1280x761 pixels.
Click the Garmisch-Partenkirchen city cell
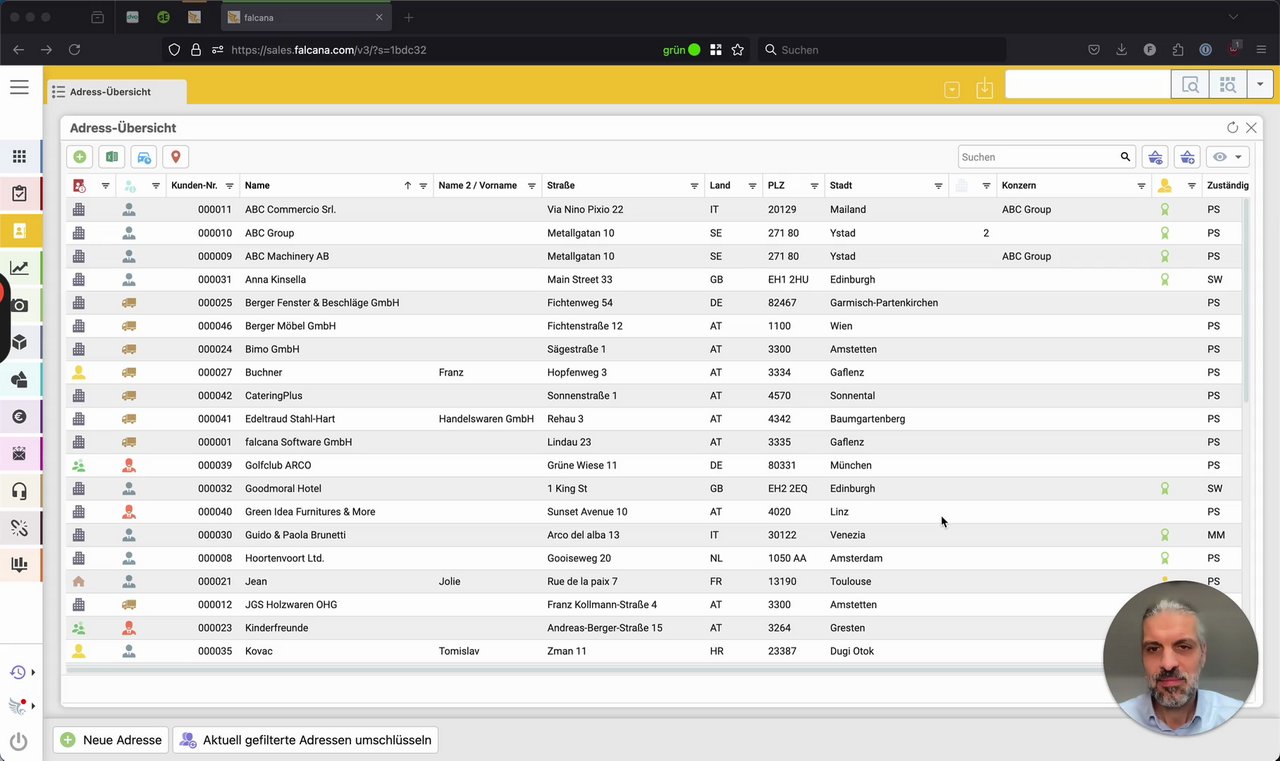click(884, 303)
